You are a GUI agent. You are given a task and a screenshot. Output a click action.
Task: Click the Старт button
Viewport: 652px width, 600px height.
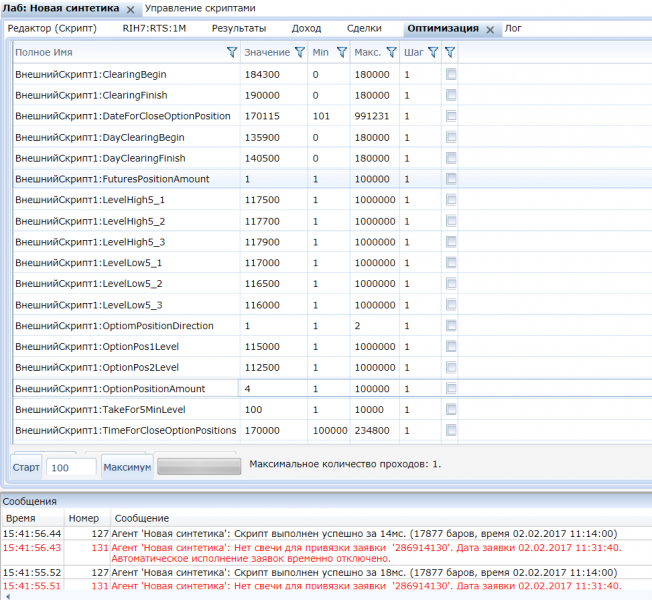[x=26, y=467]
